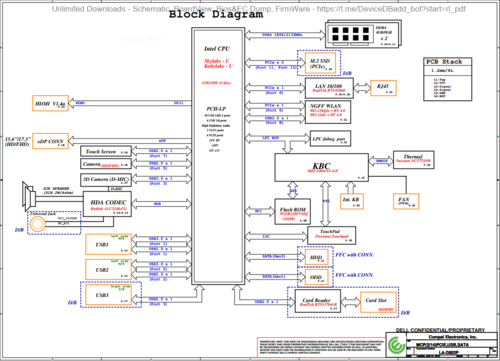Select the HDA CODEC block

coord(107,204)
